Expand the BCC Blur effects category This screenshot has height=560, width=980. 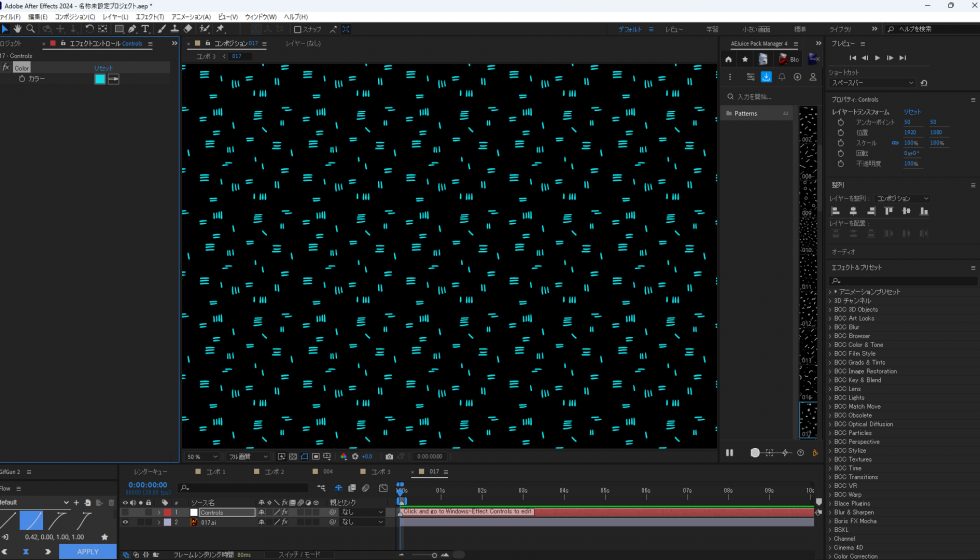[830, 327]
